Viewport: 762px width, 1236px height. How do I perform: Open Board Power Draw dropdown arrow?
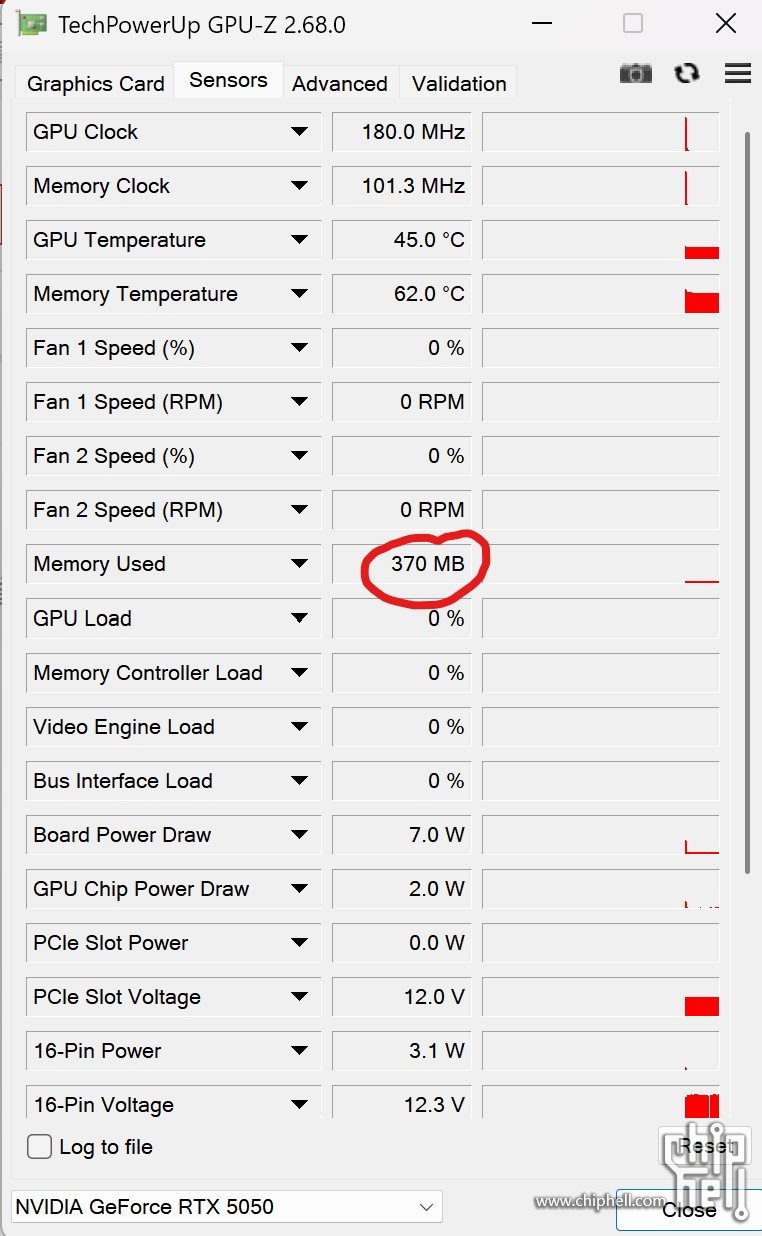click(x=299, y=835)
